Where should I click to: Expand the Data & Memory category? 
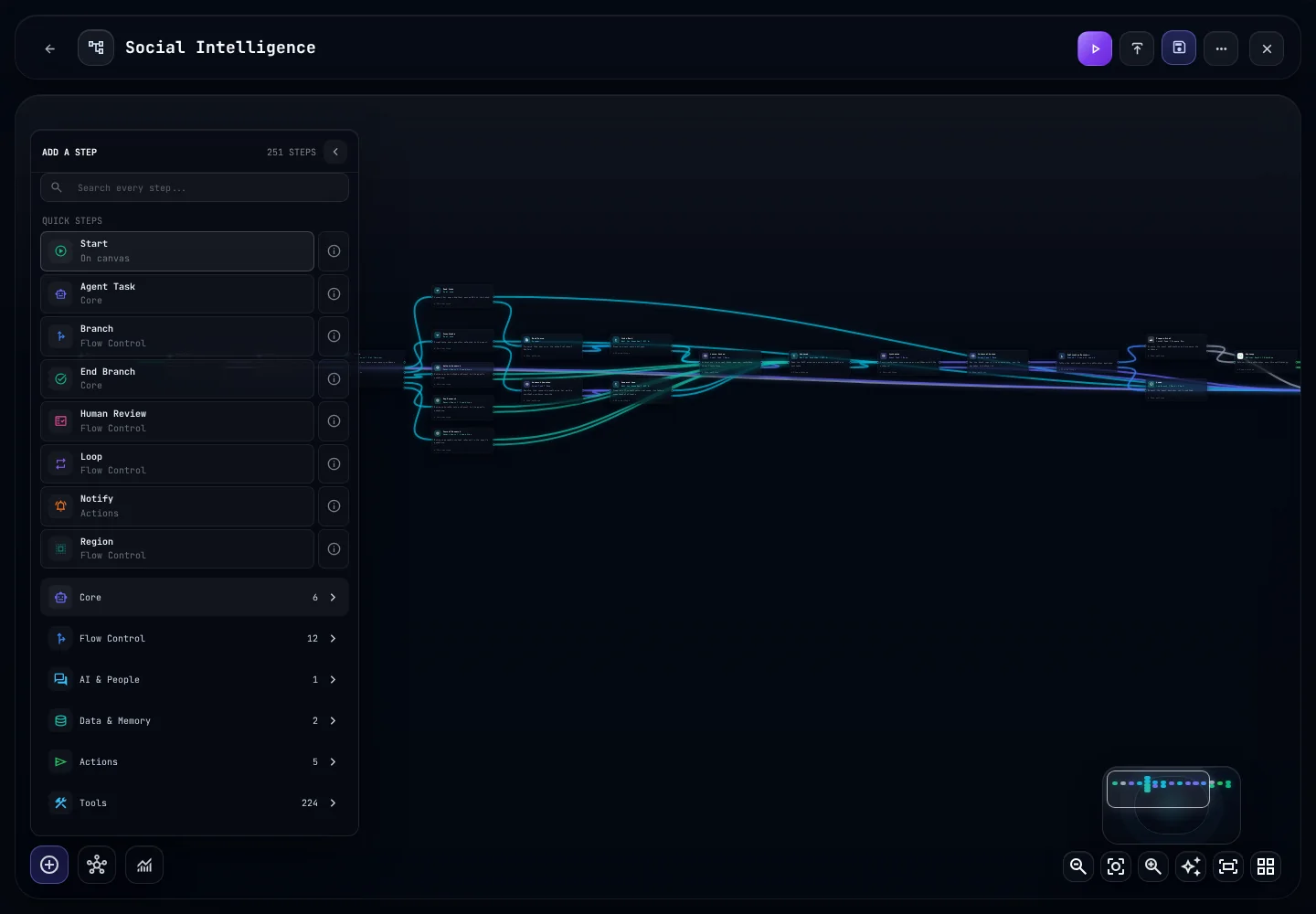coord(195,720)
